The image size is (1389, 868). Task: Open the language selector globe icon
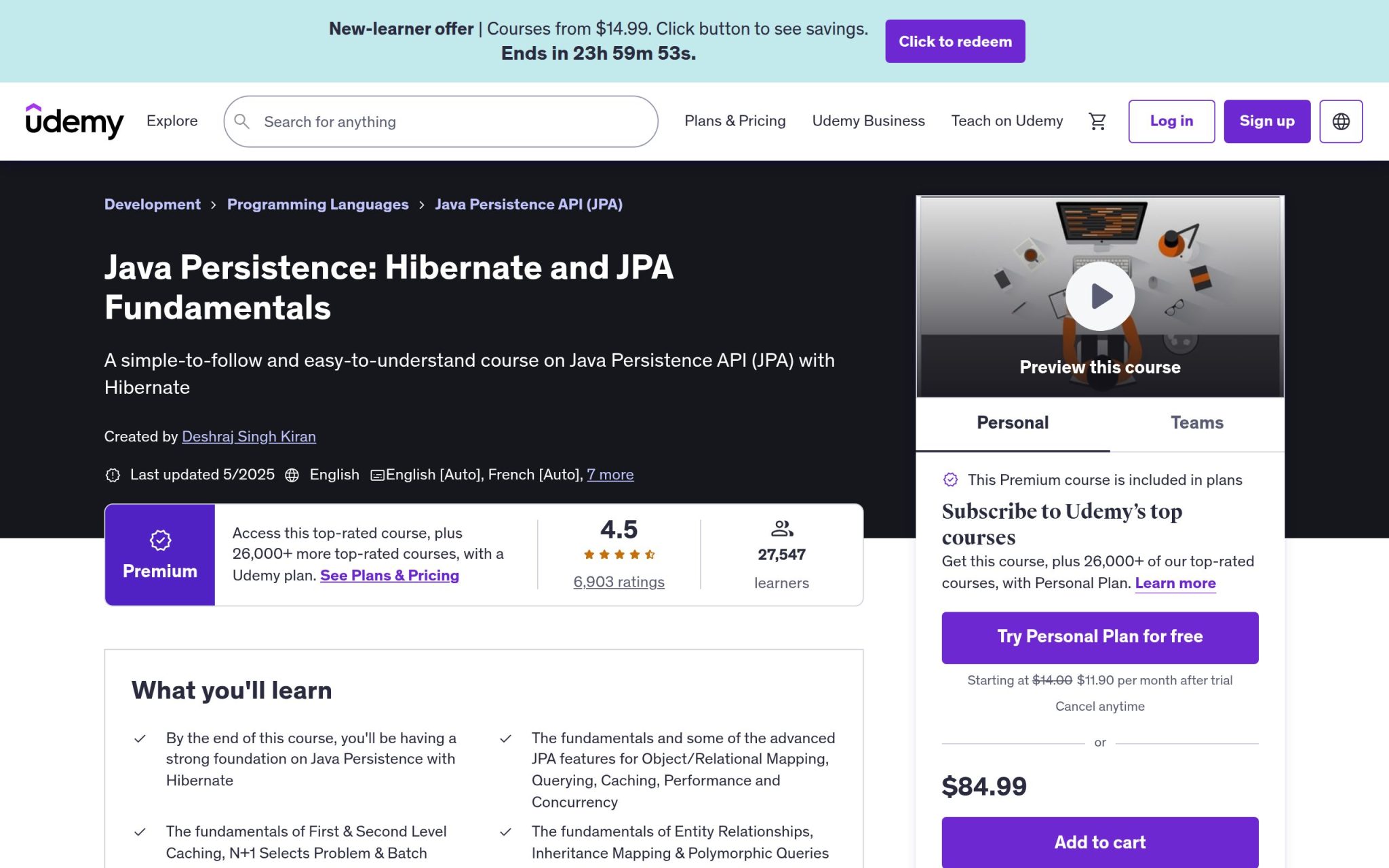[1339, 121]
